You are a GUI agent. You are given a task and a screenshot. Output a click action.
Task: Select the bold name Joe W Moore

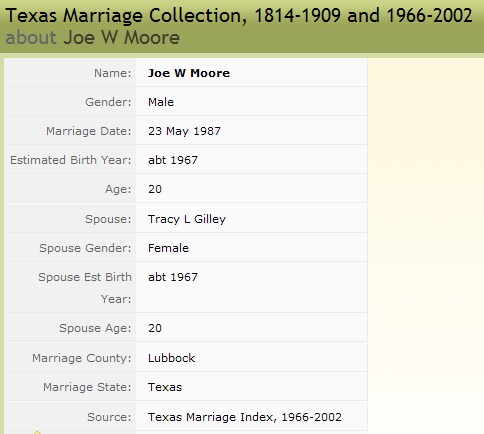[x=189, y=73]
